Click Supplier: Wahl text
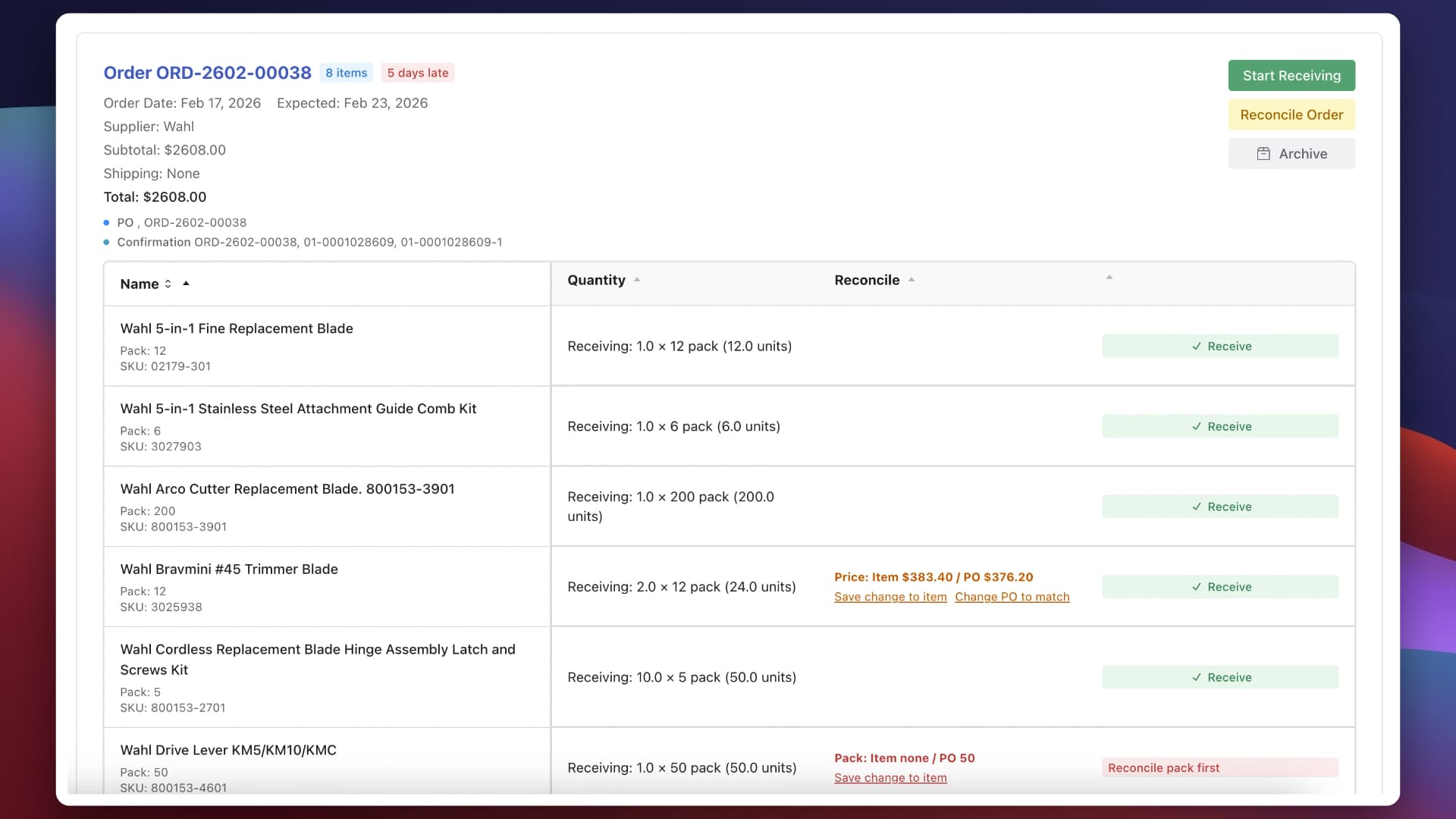Screen dimensions: 1456x819 (149, 127)
